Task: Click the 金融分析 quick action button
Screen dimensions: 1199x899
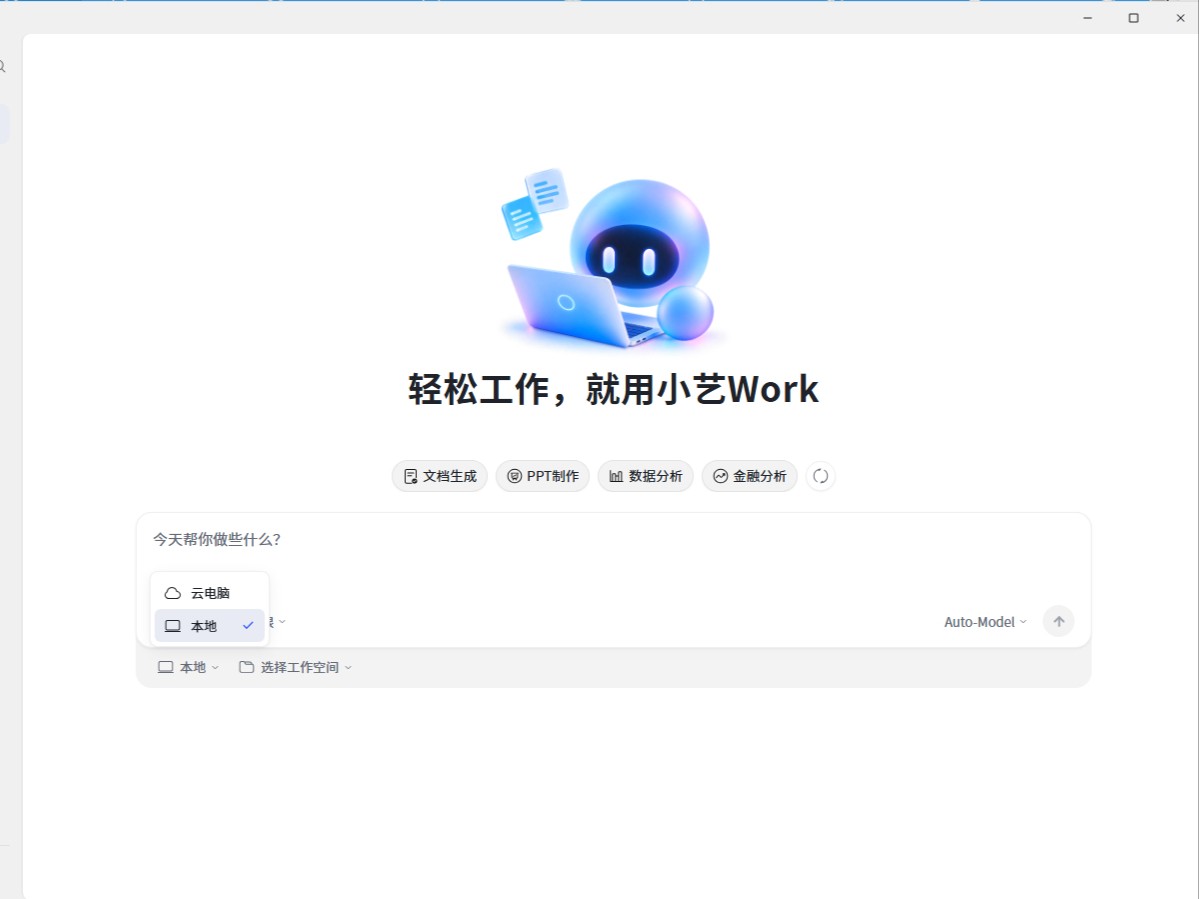Action: click(749, 476)
